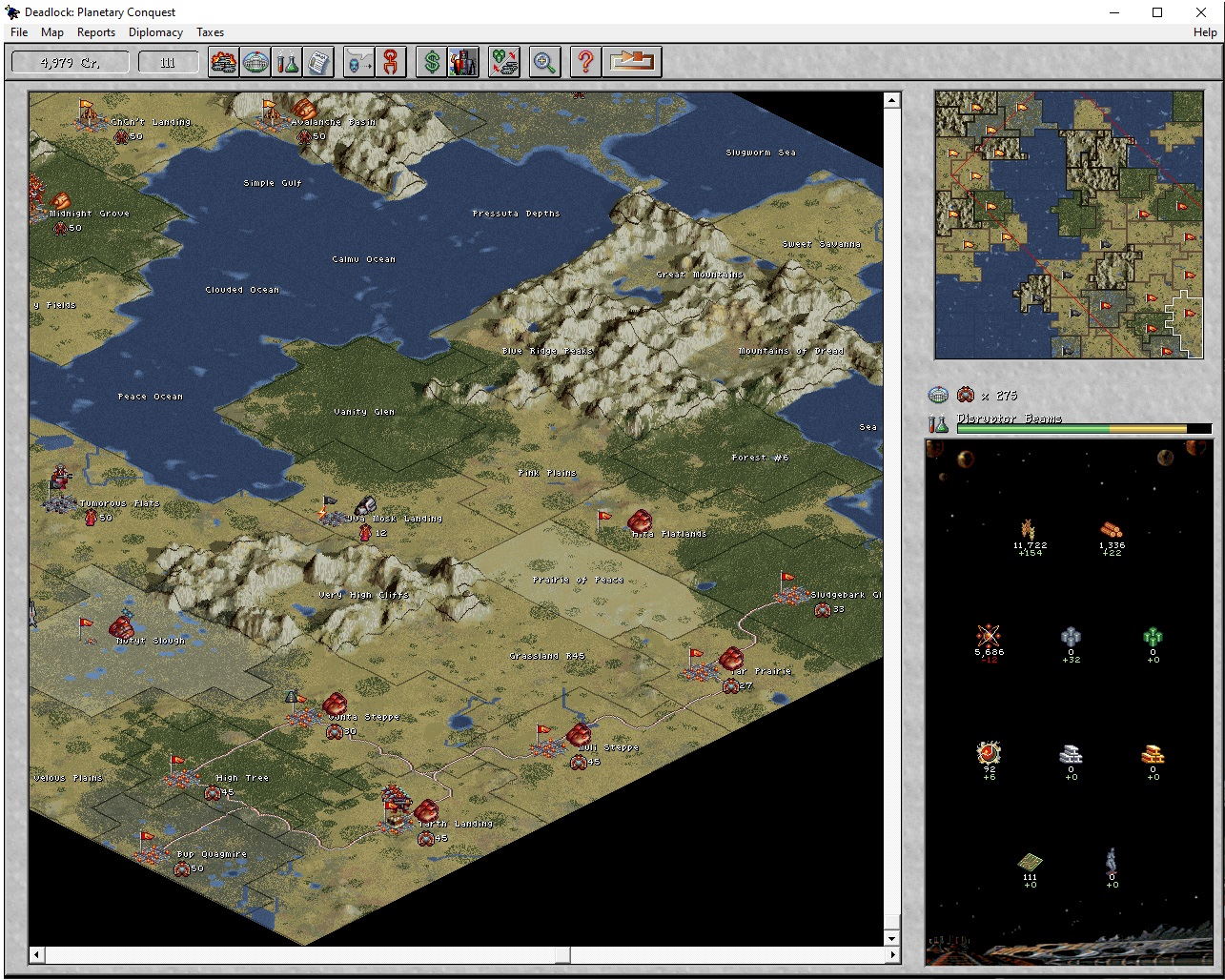Viewport: 1225px width, 980px height.
Task: Click the map's horizontal scrollbar right arrow
Action: pyautogui.click(x=892, y=954)
